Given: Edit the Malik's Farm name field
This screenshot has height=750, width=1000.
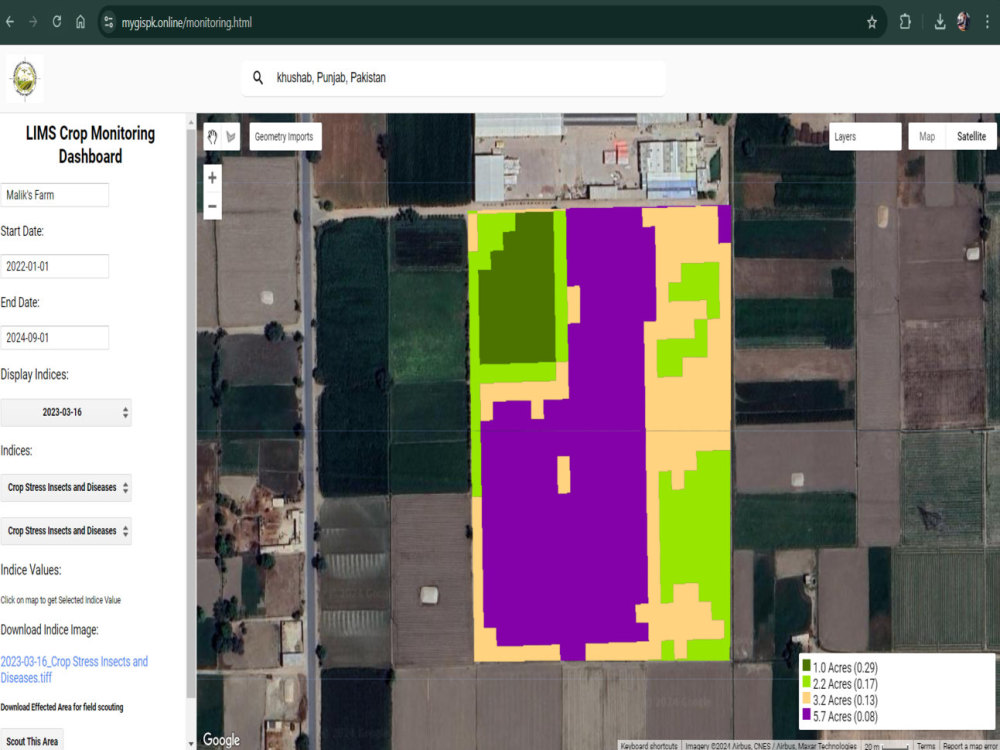Looking at the screenshot, I should 54,195.
